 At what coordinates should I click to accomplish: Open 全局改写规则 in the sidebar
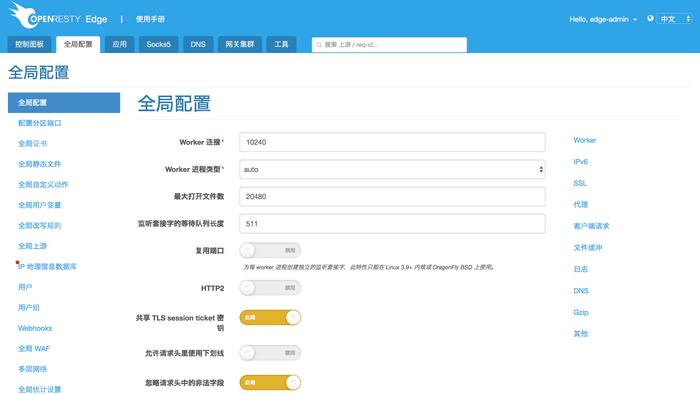click(x=40, y=226)
